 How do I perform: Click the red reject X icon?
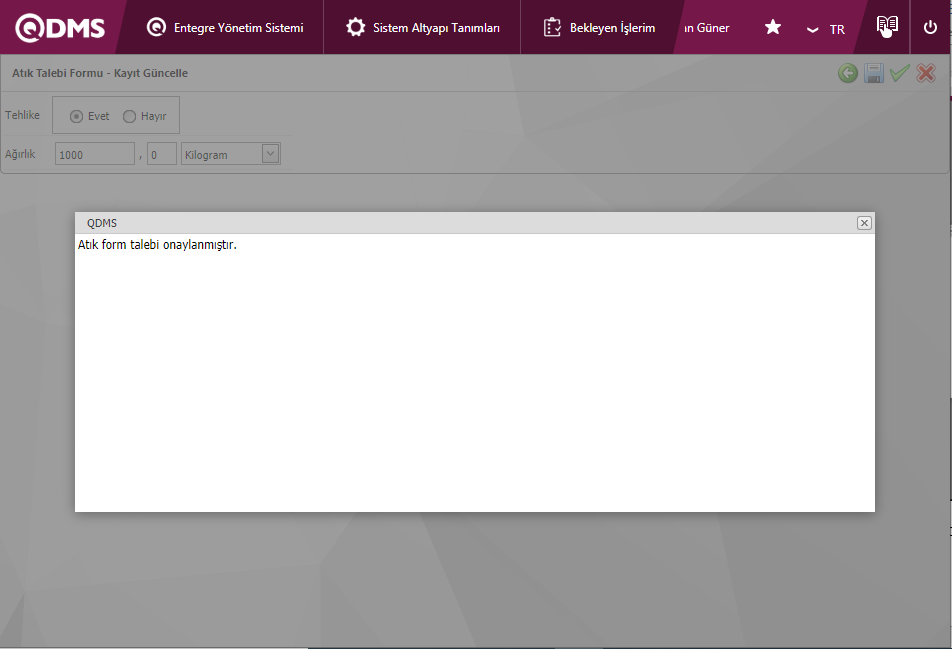[926, 73]
